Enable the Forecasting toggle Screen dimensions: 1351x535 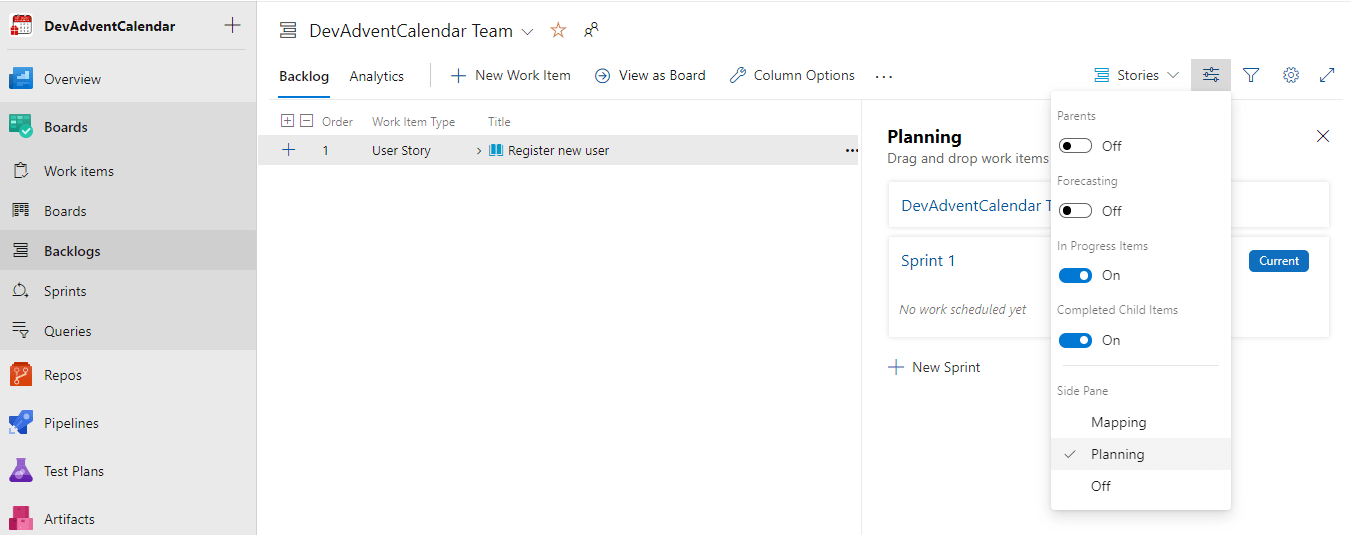1075,211
